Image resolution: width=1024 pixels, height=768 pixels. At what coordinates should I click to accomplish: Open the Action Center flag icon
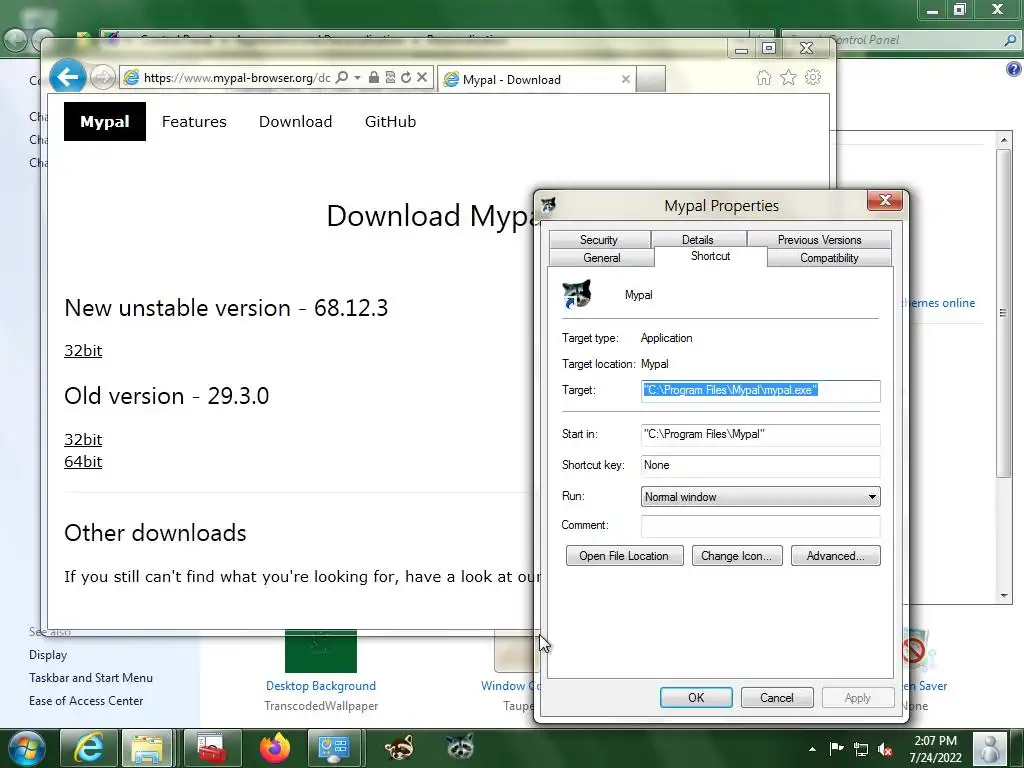(x=836, y=749)
